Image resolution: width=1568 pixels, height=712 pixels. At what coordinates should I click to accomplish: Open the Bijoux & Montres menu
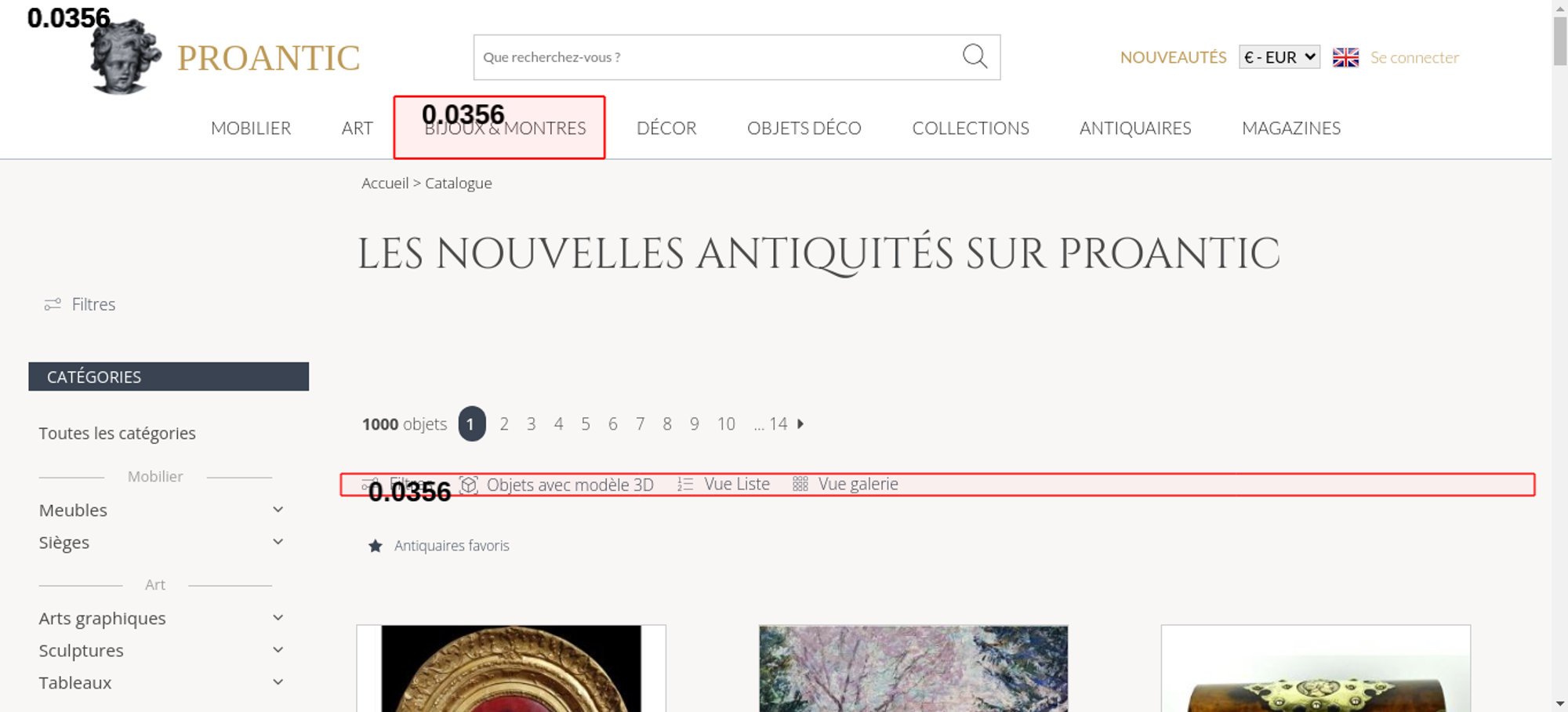[505, 128]
